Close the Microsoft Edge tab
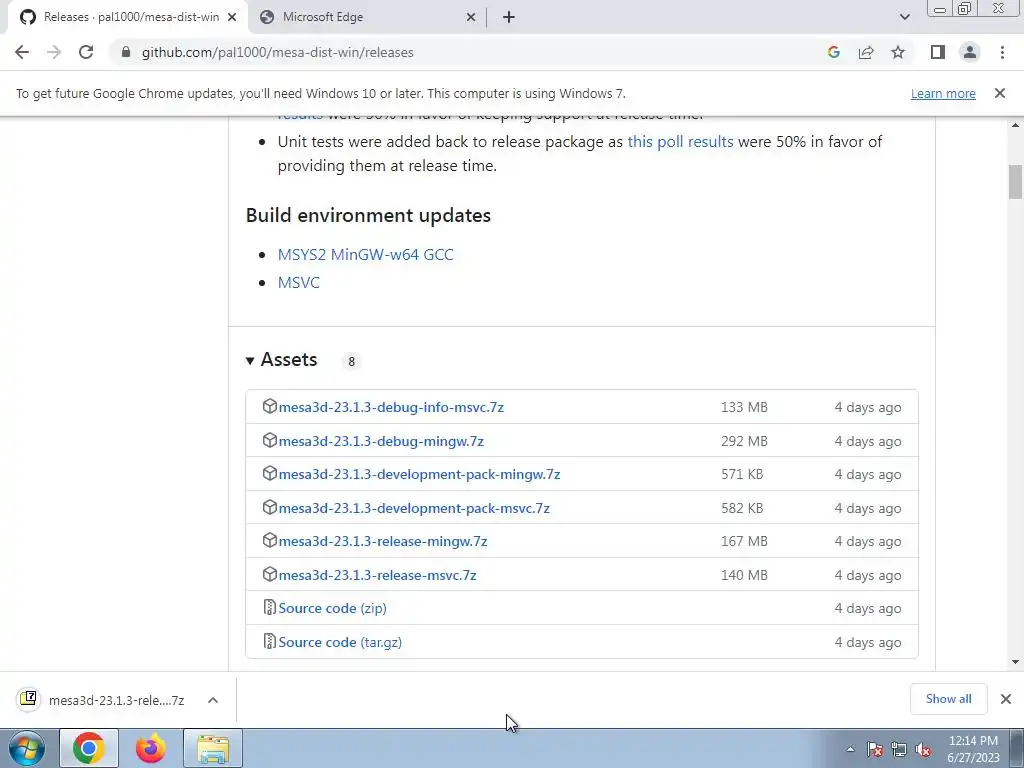This screenshot has width=1024, height=768. point(471,17)
